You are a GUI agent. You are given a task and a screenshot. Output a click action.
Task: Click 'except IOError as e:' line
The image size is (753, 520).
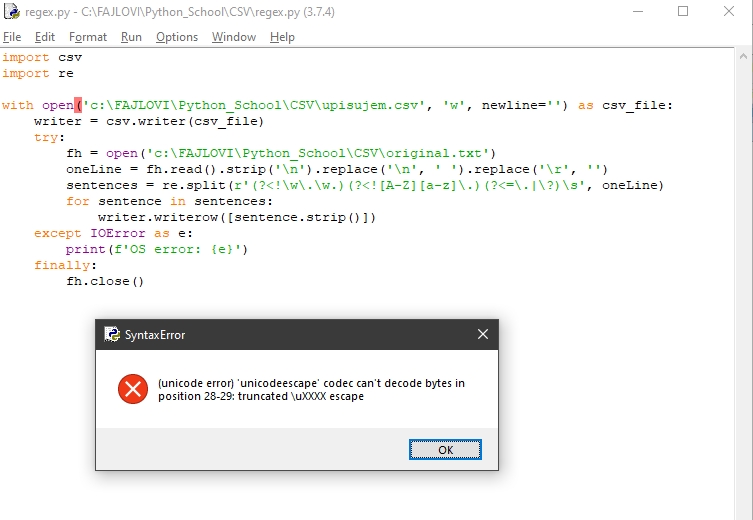pos(113,233)
